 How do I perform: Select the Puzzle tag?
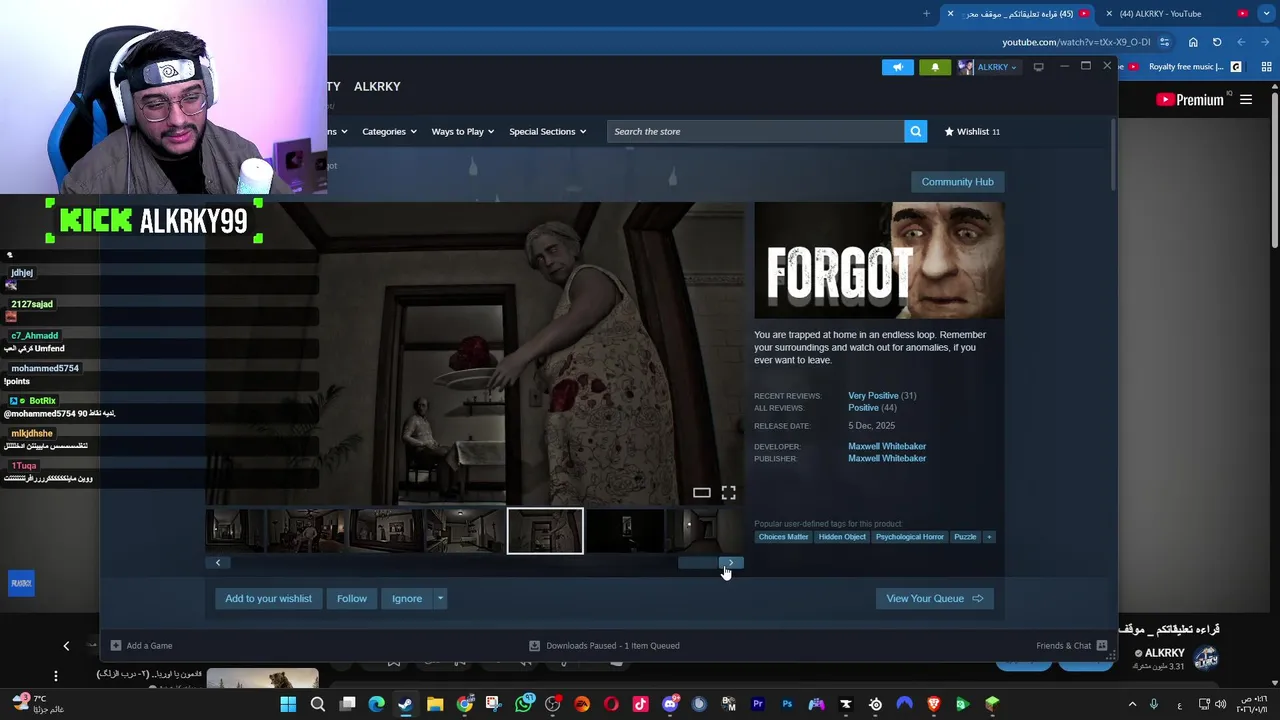[965, 537]
